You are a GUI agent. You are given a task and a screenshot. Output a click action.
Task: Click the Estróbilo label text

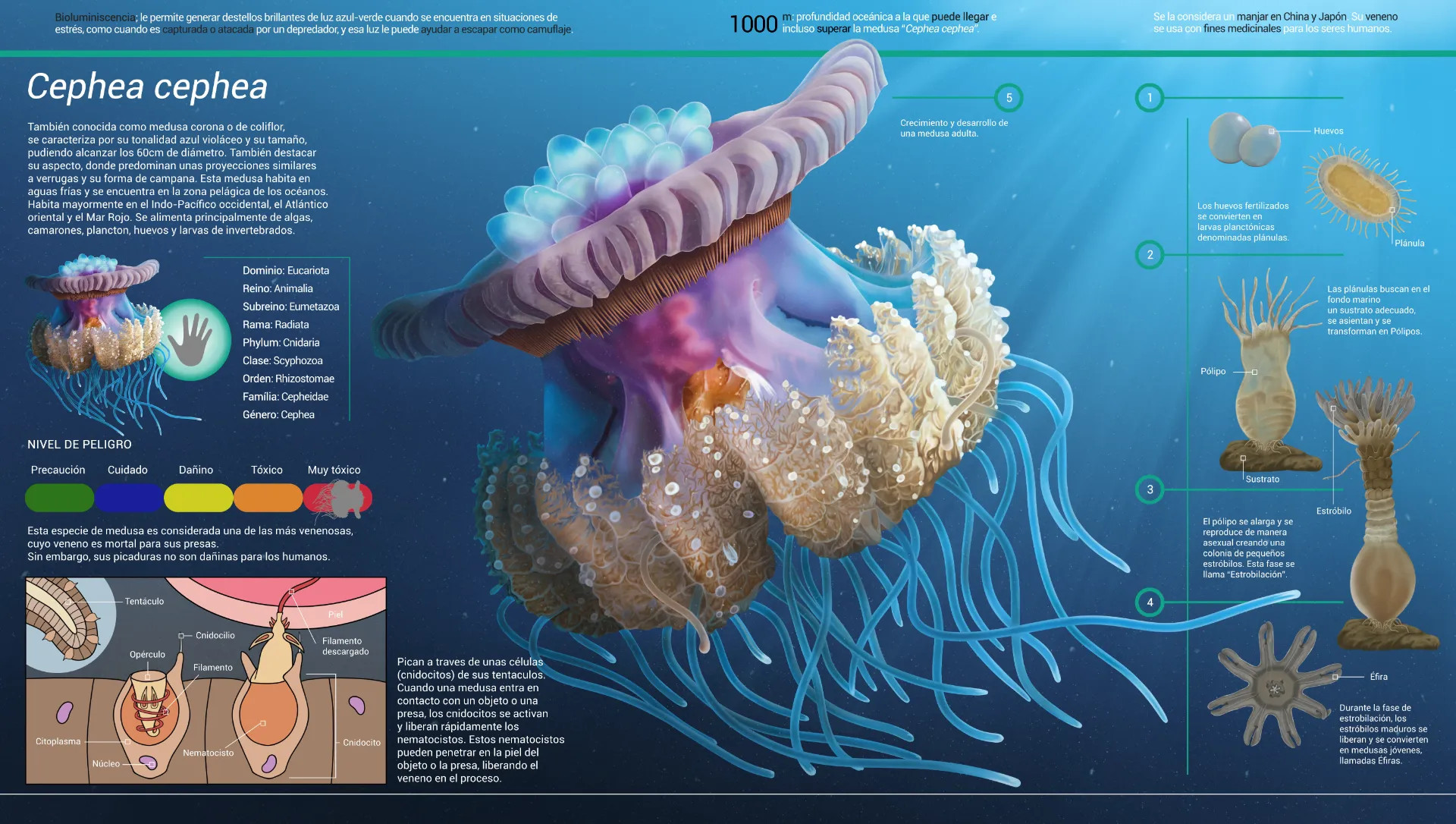(x=1333, y=511)
